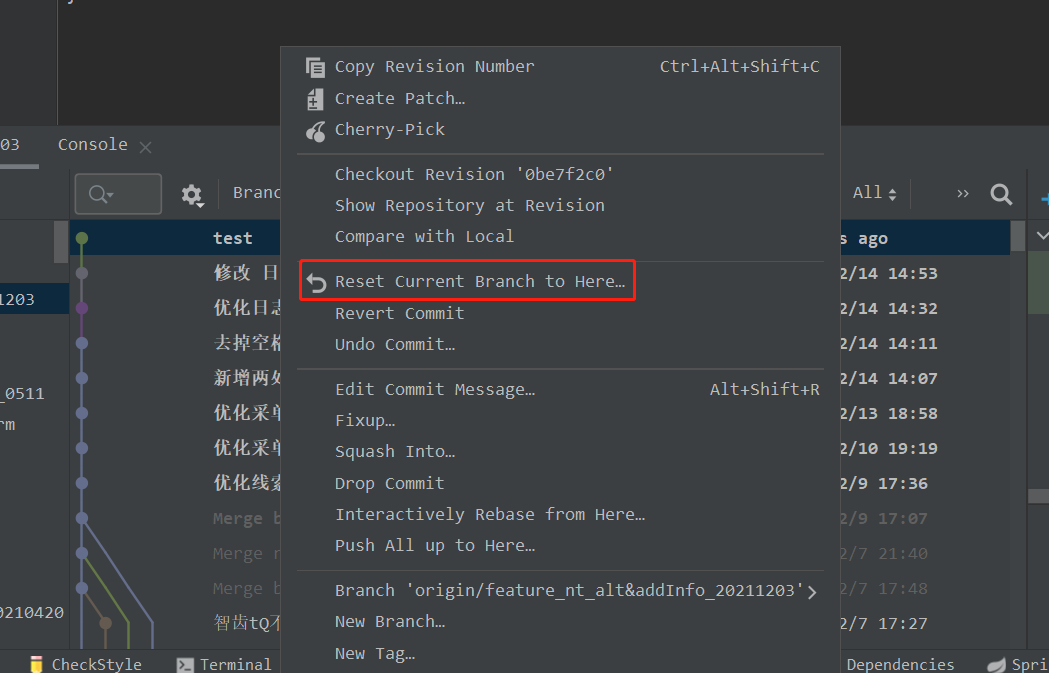Click the Copy Revision Number icon
1049x673 pixels.
point(315,67)
